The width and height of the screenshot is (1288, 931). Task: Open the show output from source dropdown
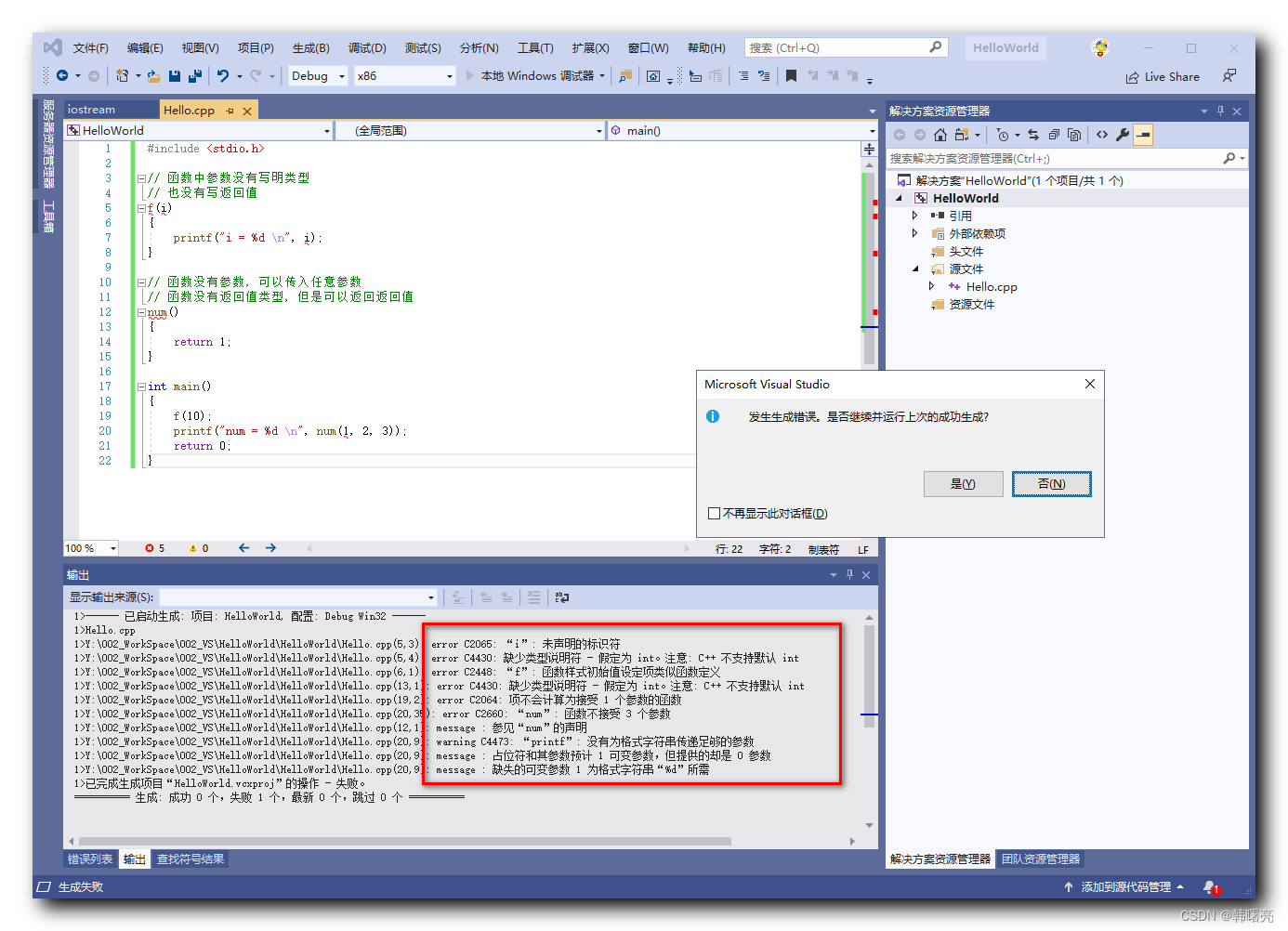click(x=298, y=597)
